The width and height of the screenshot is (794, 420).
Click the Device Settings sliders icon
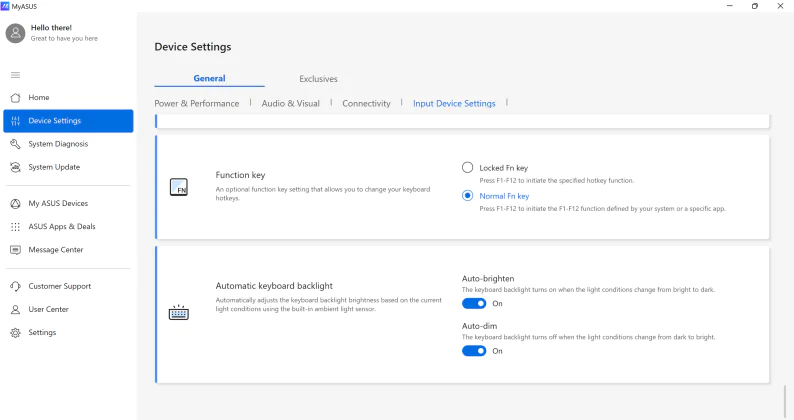tap(16, 121)
